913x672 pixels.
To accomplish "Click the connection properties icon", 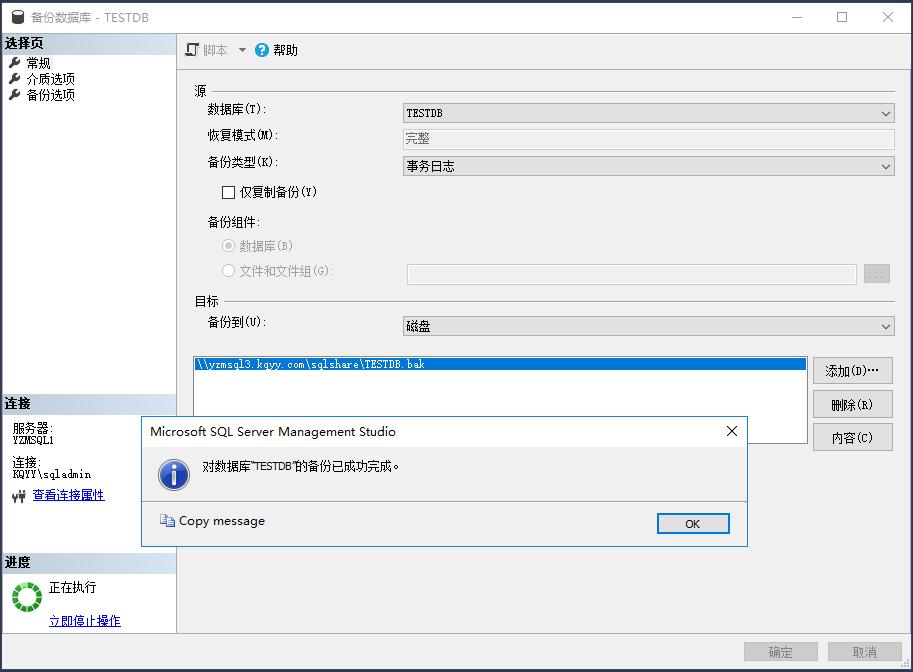I will 19,496.
